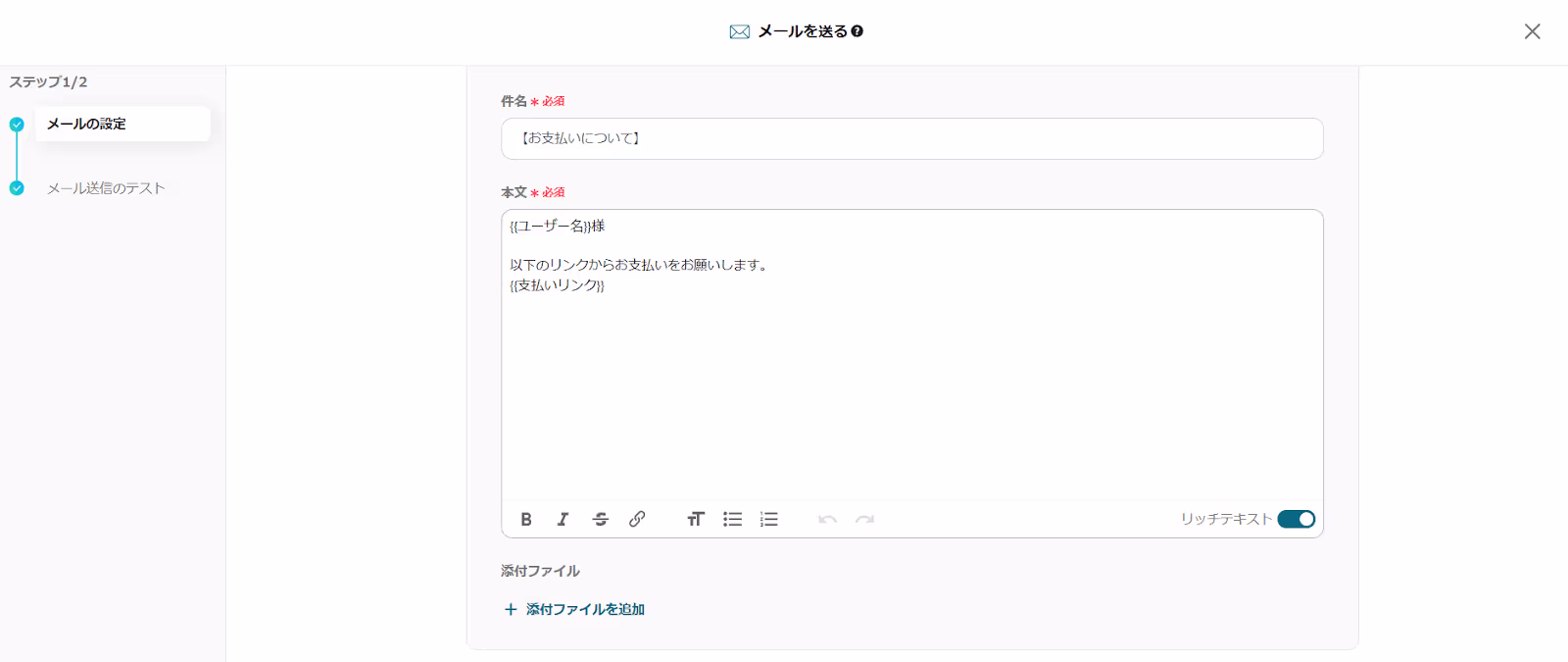The height and width of the screenshot is (662, 1568).
Task: Click the plus icon for adding an attachment
Action: point(511,609)
